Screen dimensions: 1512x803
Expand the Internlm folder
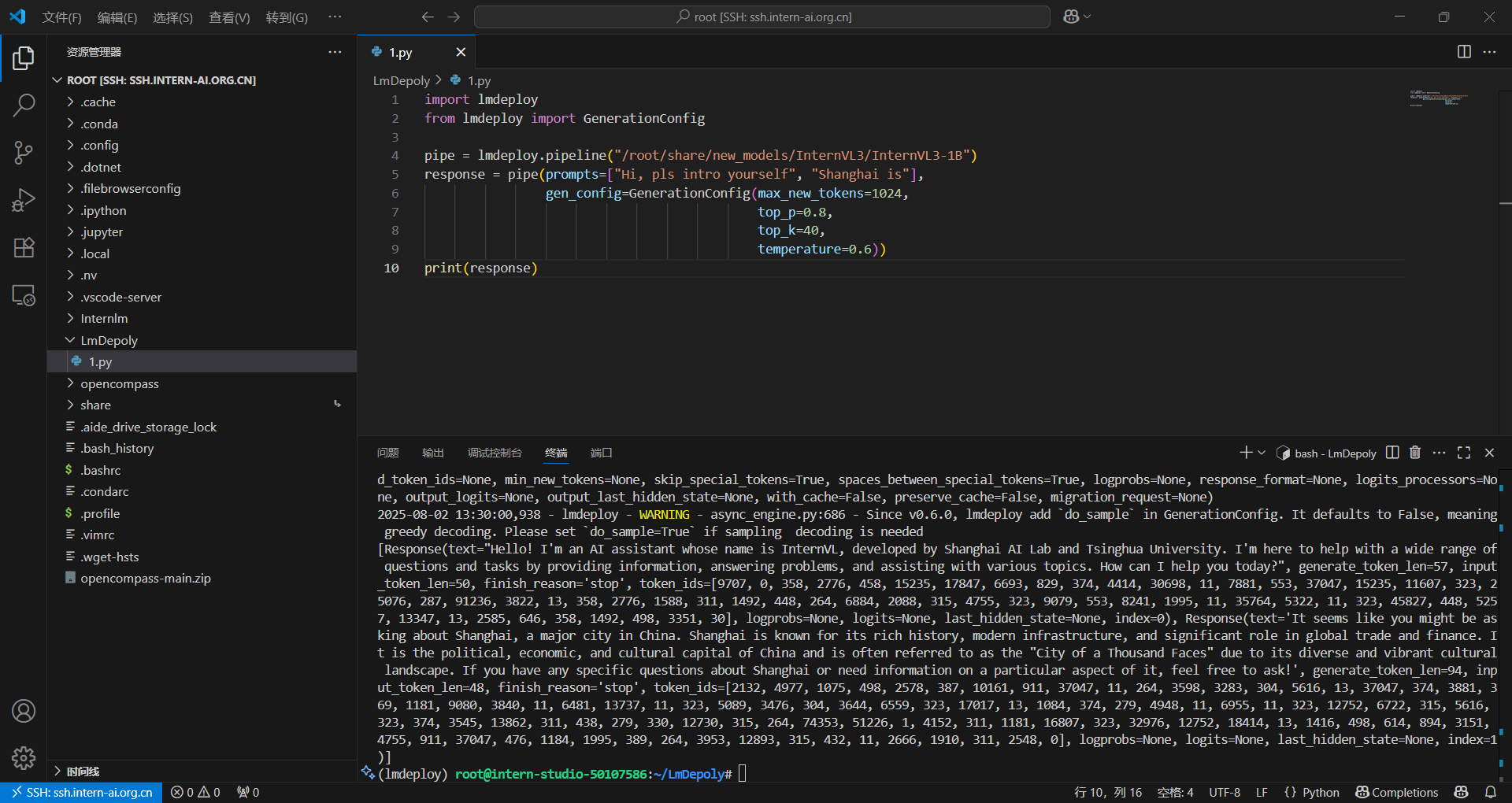[202, 319]
